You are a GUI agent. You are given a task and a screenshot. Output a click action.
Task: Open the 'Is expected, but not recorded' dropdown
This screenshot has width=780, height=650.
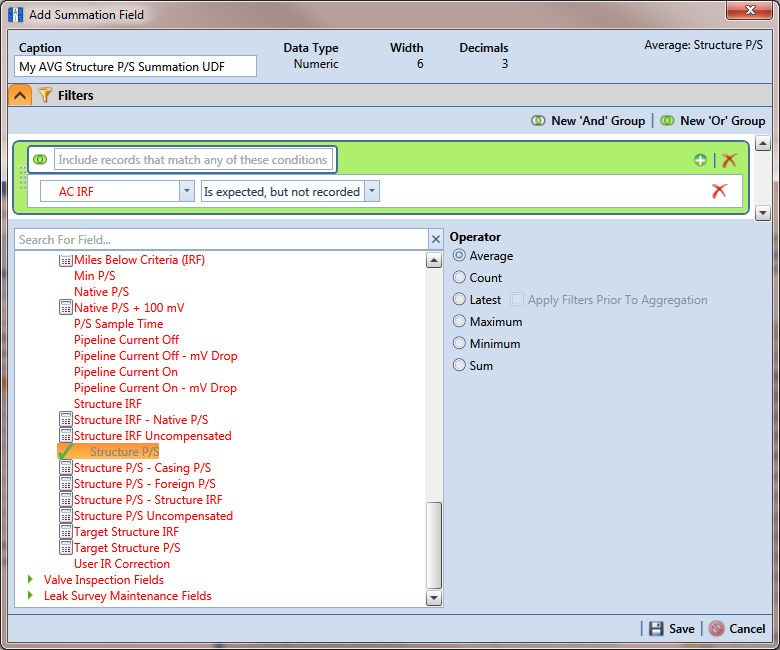(x=372, y=191)
